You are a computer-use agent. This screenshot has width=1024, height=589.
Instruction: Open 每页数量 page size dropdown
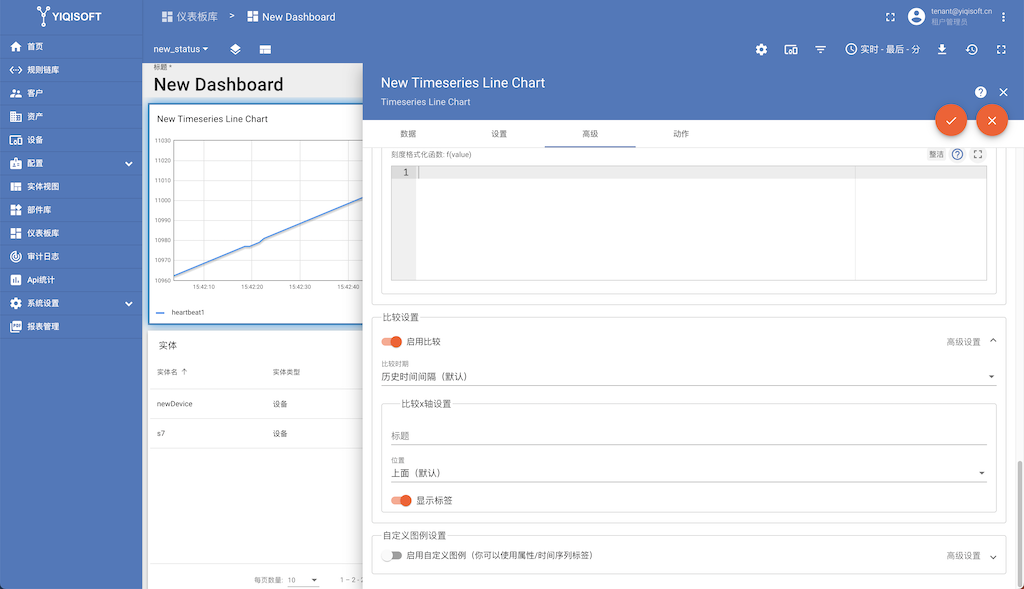coord(303,580)
